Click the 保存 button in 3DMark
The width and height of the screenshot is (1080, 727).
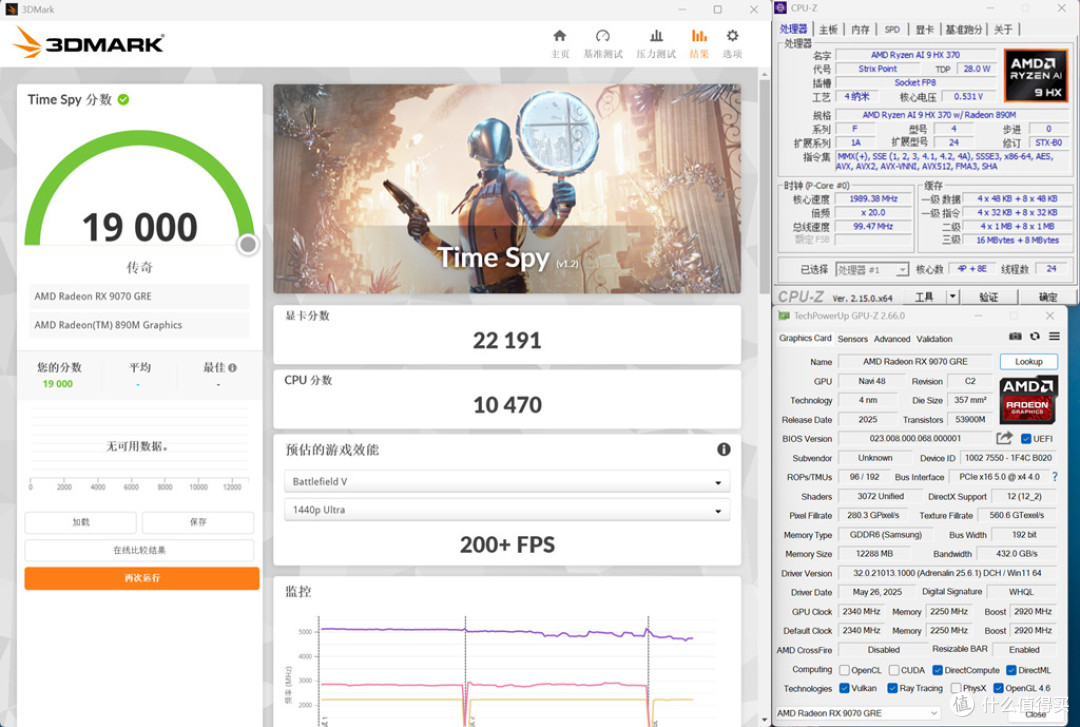click(198, 522)
